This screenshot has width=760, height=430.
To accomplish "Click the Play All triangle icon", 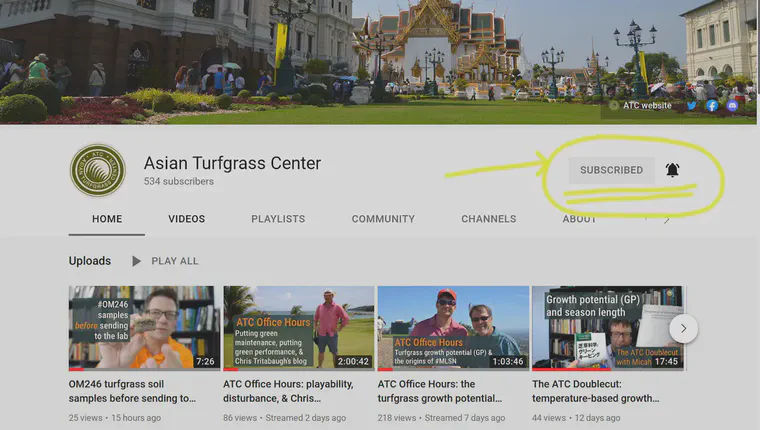I will [x=136, y=261].
